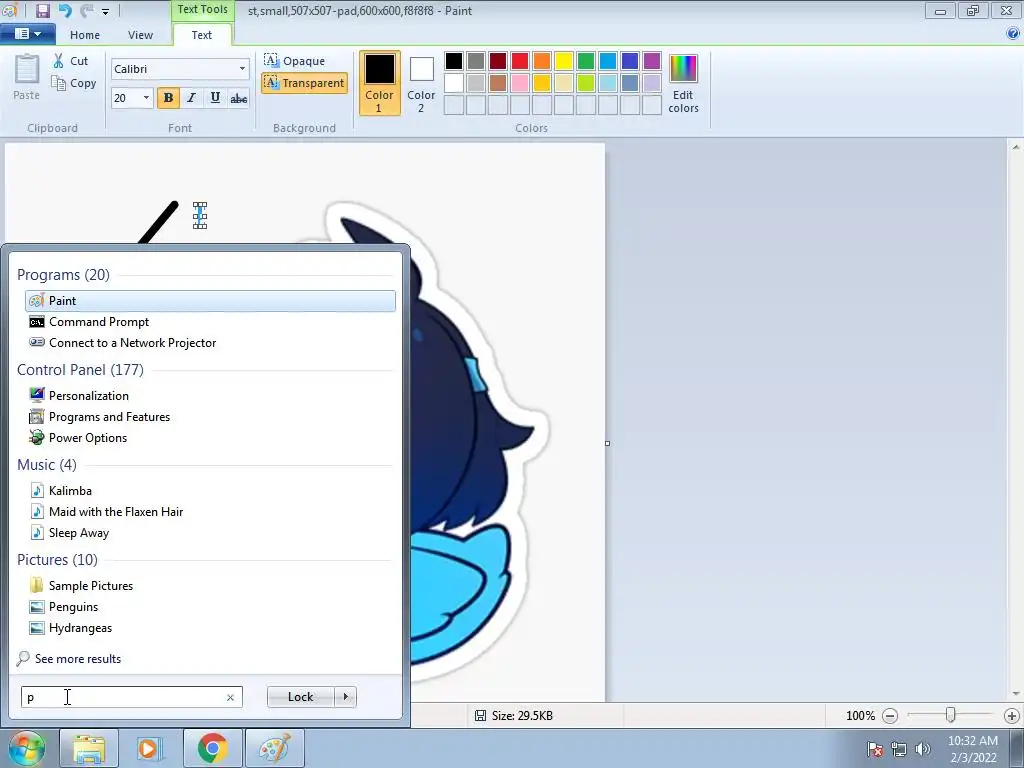The image size is (1024, 768).
Task: Click the Lock button
Action: [300, 697]
